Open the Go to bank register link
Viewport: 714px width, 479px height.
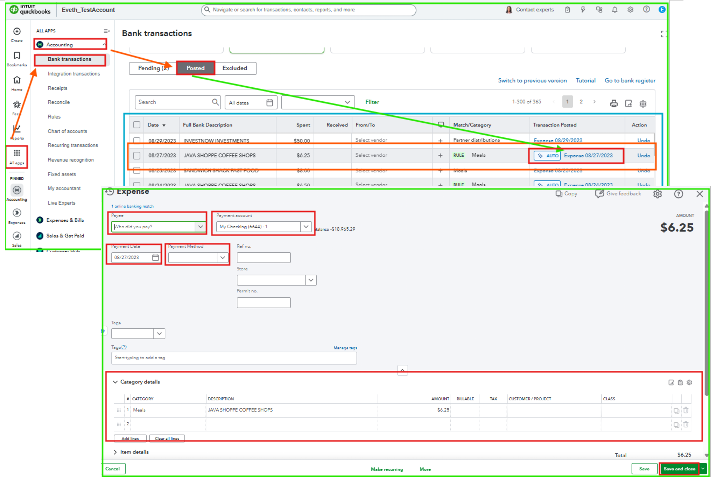[630, 81]
